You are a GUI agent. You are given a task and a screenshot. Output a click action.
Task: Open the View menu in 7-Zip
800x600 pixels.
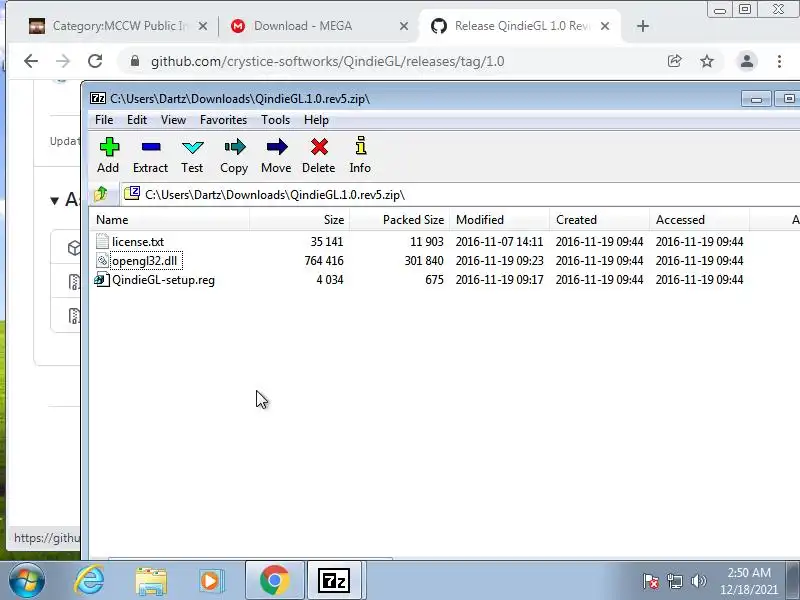click(173, 119)
